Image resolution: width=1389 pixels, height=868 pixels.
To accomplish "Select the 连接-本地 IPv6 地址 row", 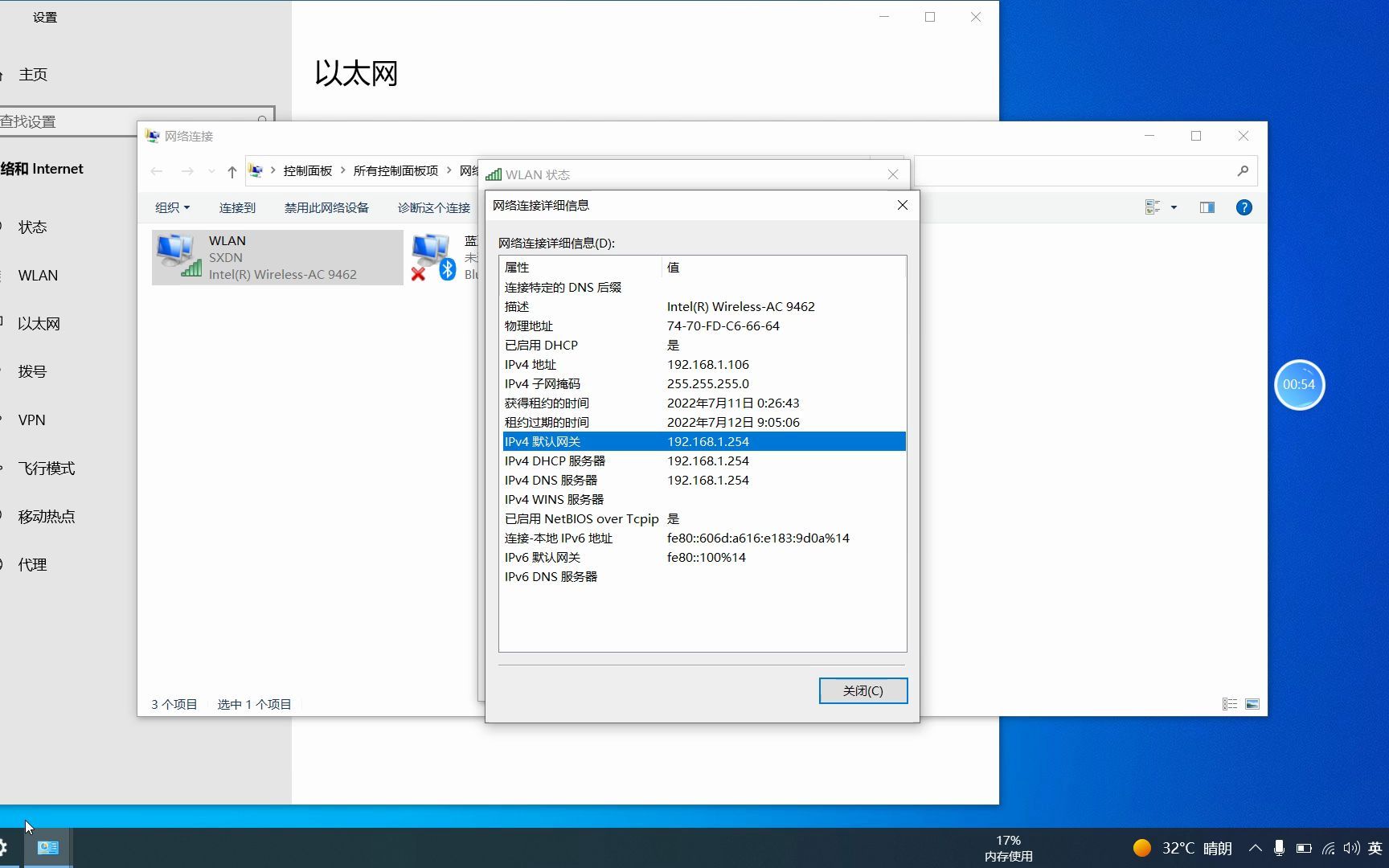I will (x=704, y=538).
